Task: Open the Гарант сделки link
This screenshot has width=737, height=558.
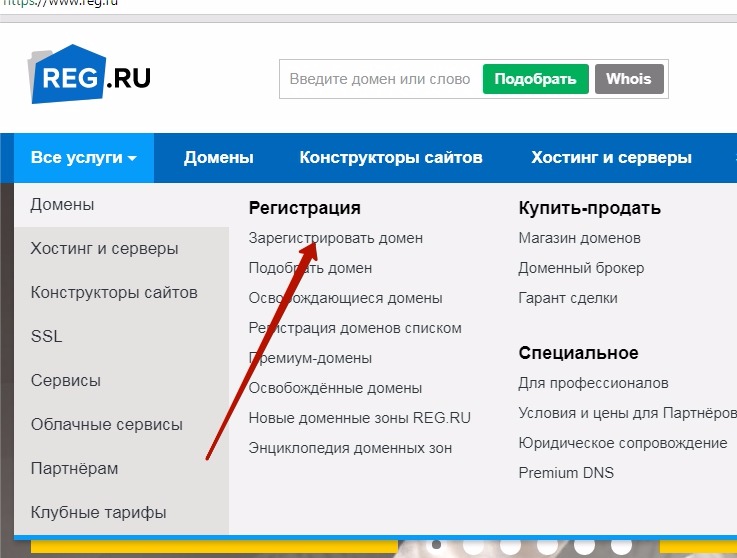Action: [x=568, y=298]
